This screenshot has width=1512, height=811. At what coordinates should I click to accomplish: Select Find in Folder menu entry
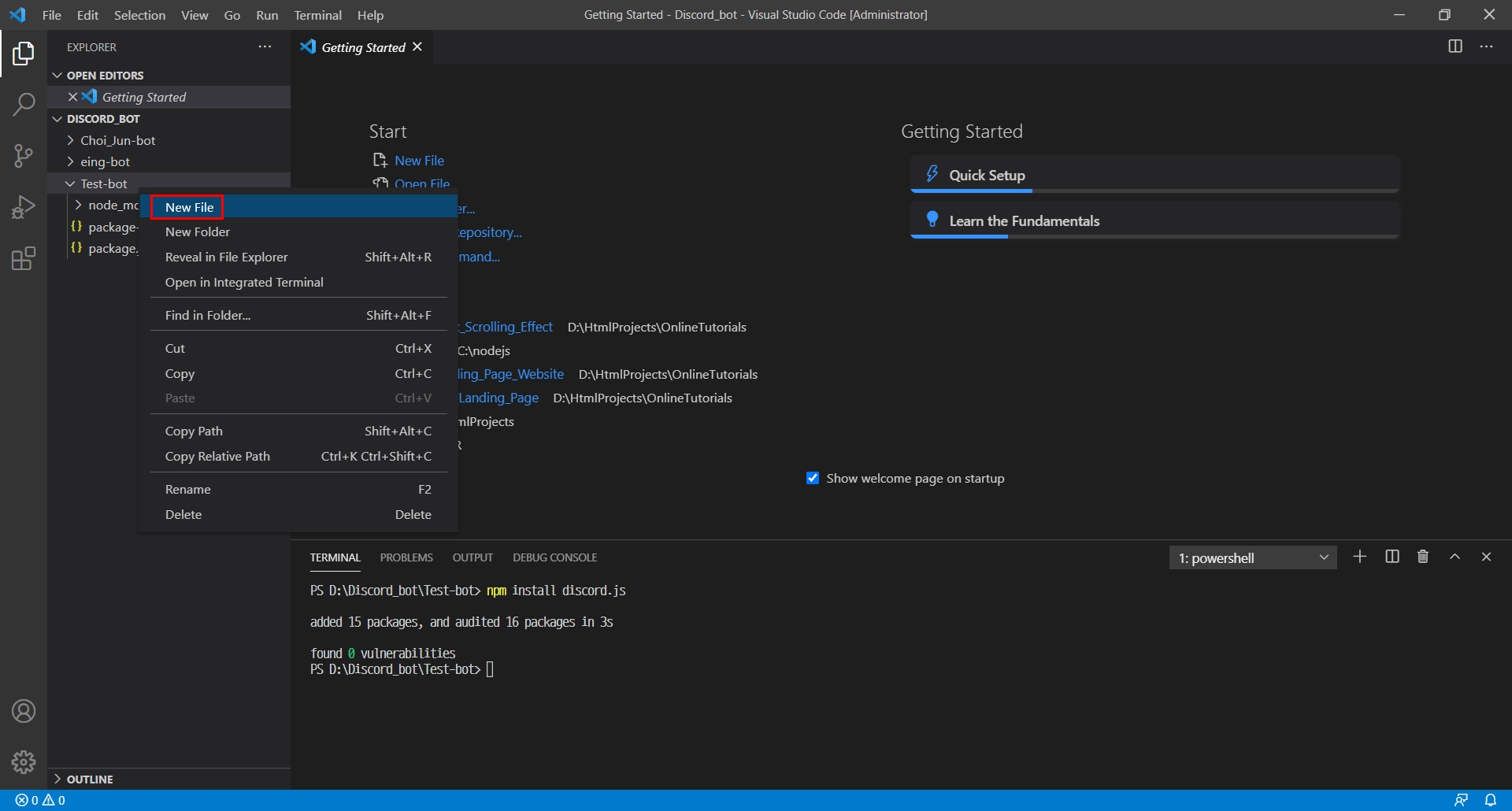coord(298,315)
